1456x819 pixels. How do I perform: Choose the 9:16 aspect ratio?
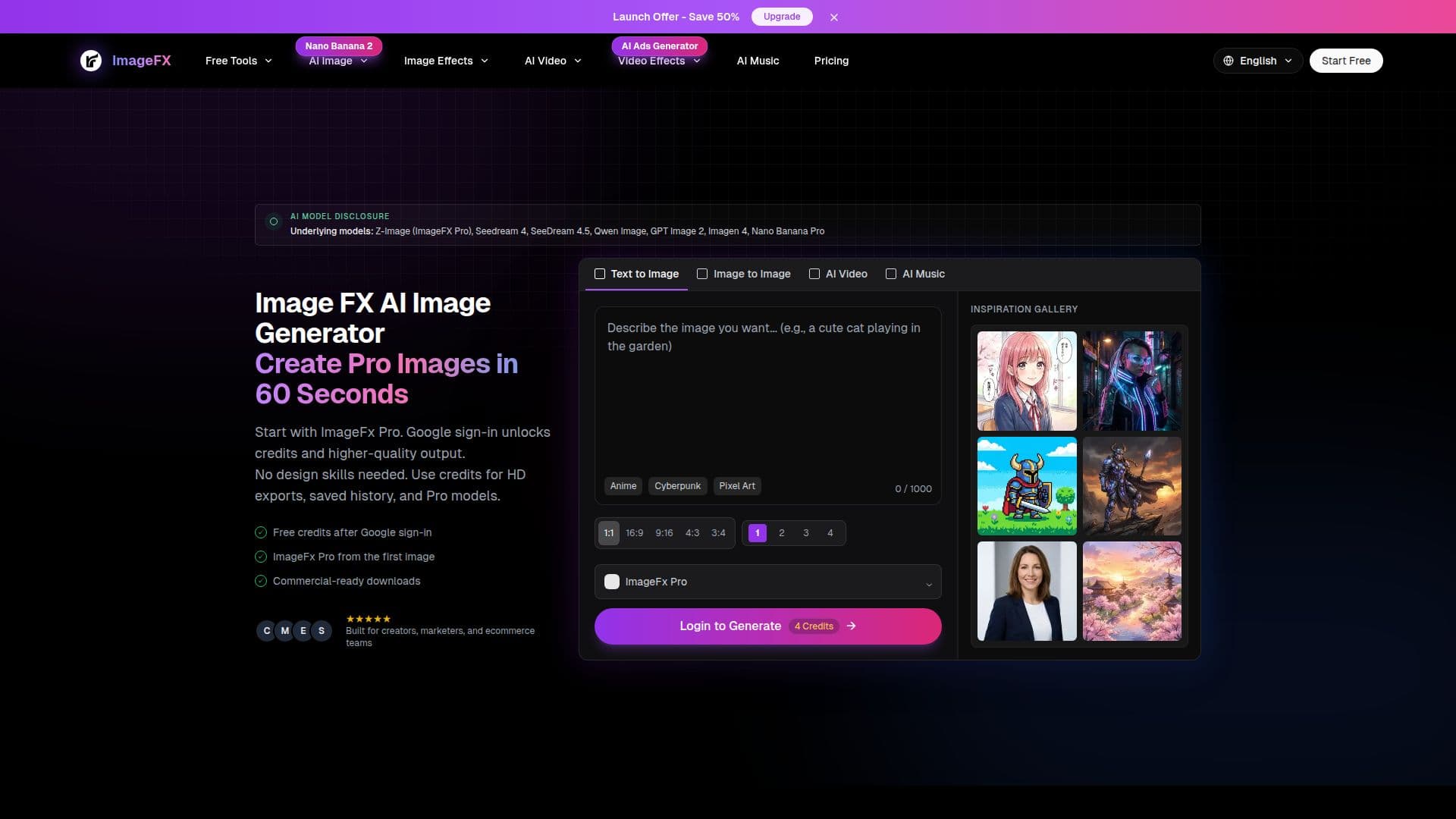pos(664,533)
